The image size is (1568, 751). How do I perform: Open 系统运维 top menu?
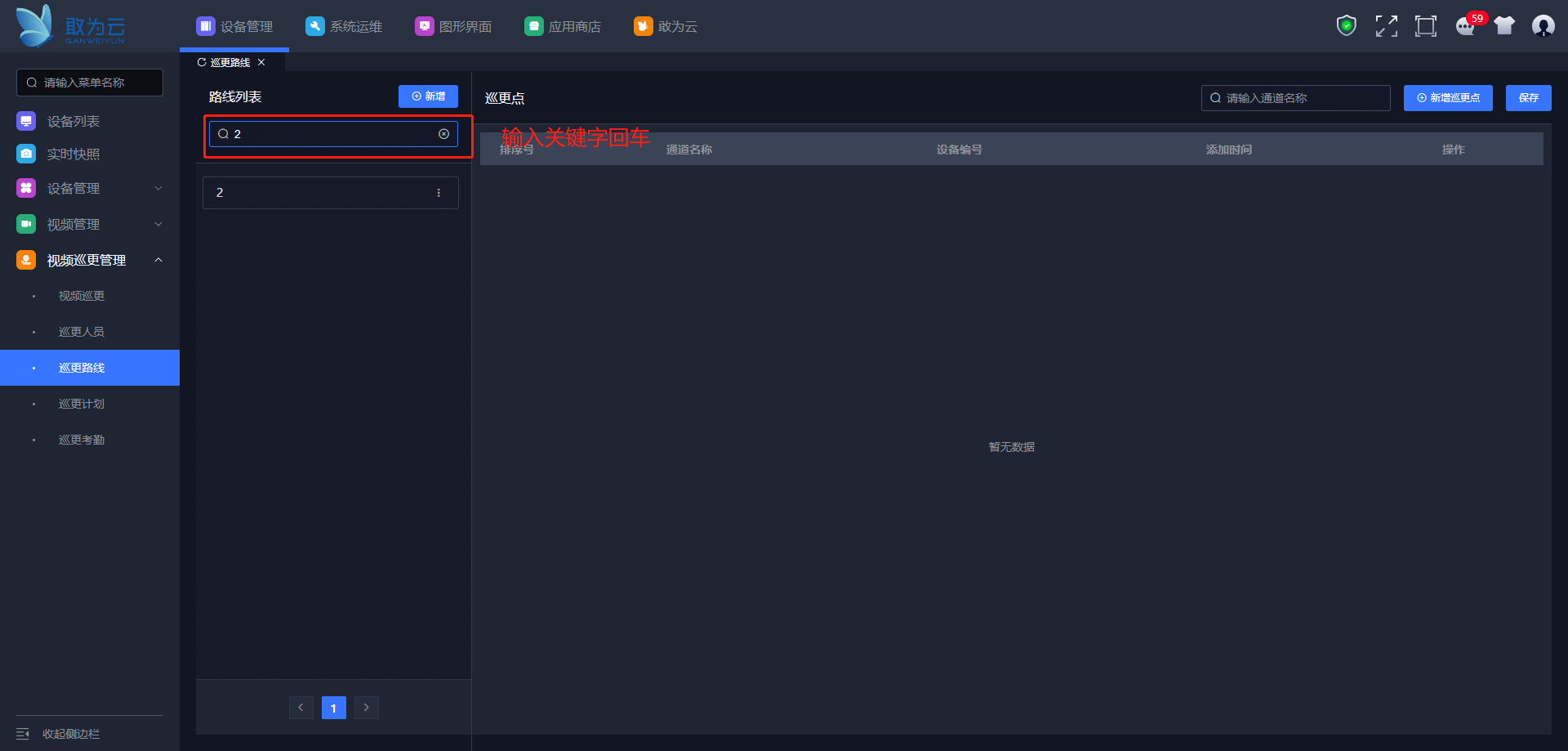click(344, 26)
